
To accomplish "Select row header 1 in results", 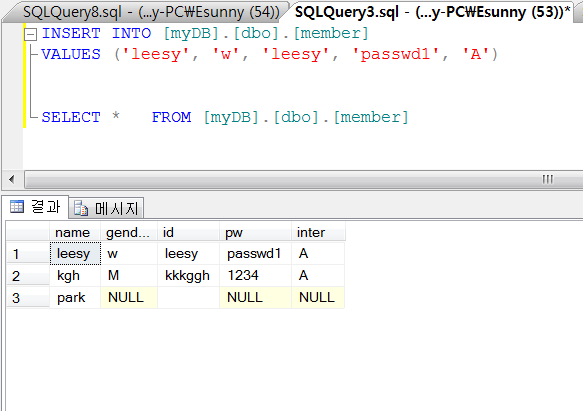I will point(28,254).
